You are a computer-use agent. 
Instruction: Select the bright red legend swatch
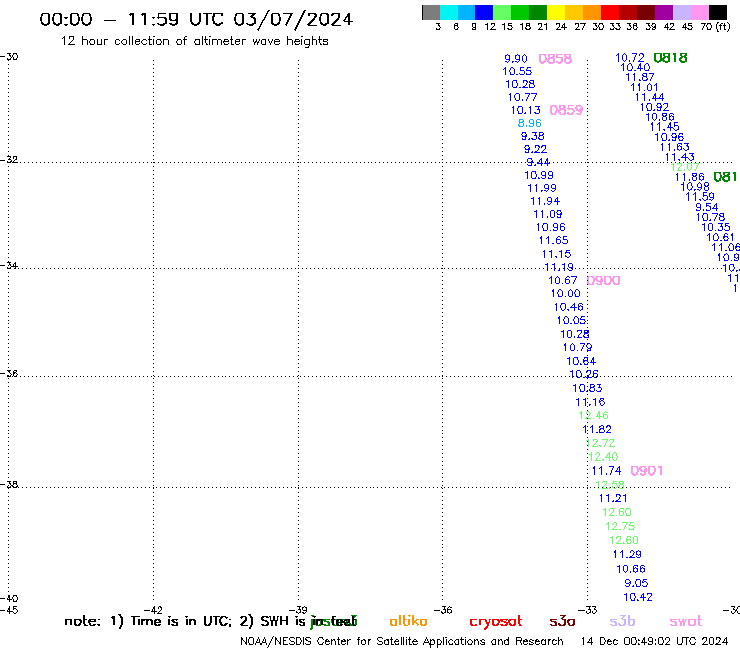[610, 12]
